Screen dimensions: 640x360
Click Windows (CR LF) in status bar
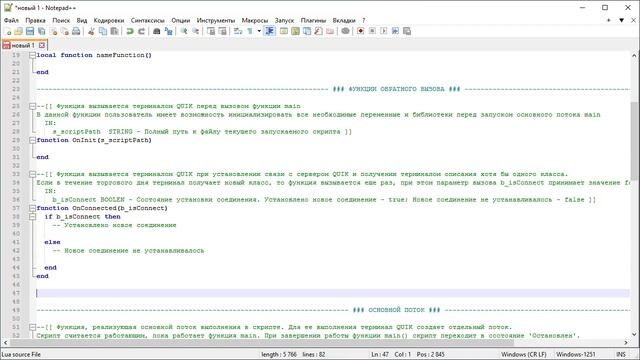(x=524, y=354)
